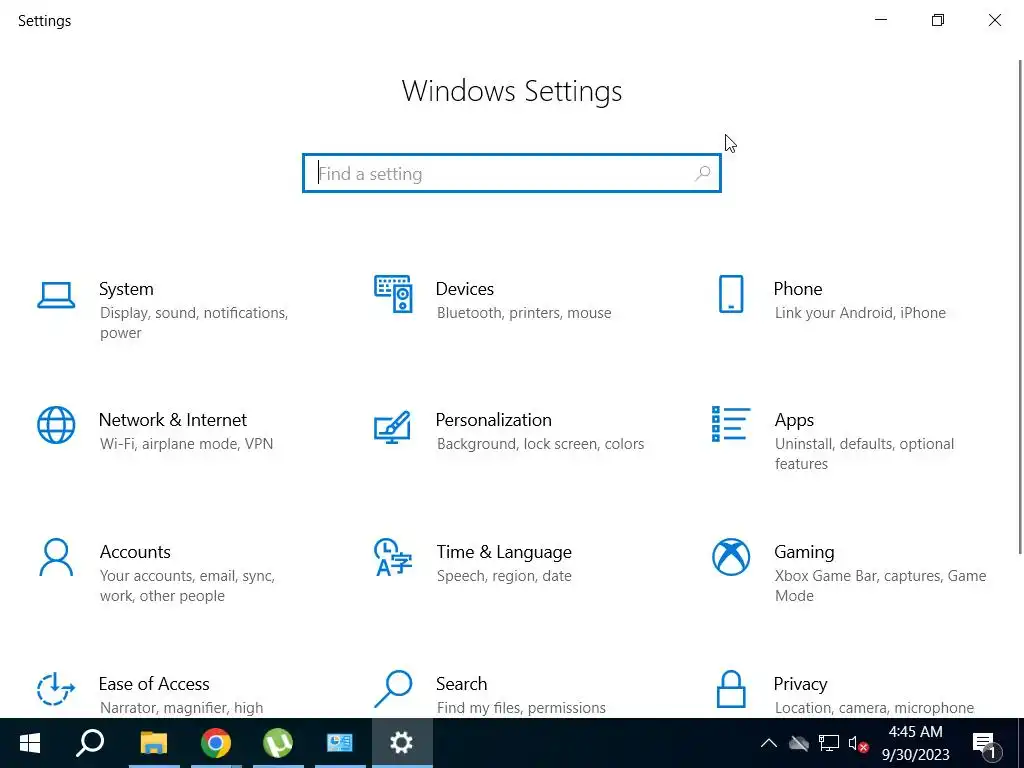Screen dimensions: 1024x768
Task: Click the Settings window vertical scrollbar
Action: [x=1019, y=307]
